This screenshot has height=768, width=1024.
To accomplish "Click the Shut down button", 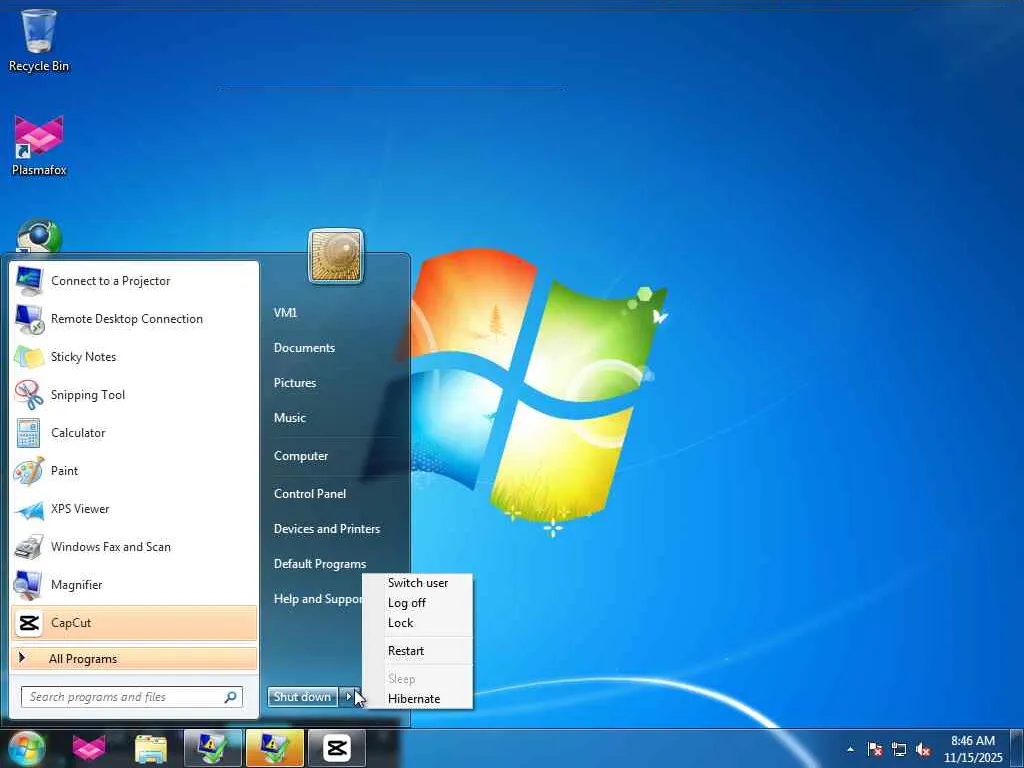I will click(x=302, y=697).
